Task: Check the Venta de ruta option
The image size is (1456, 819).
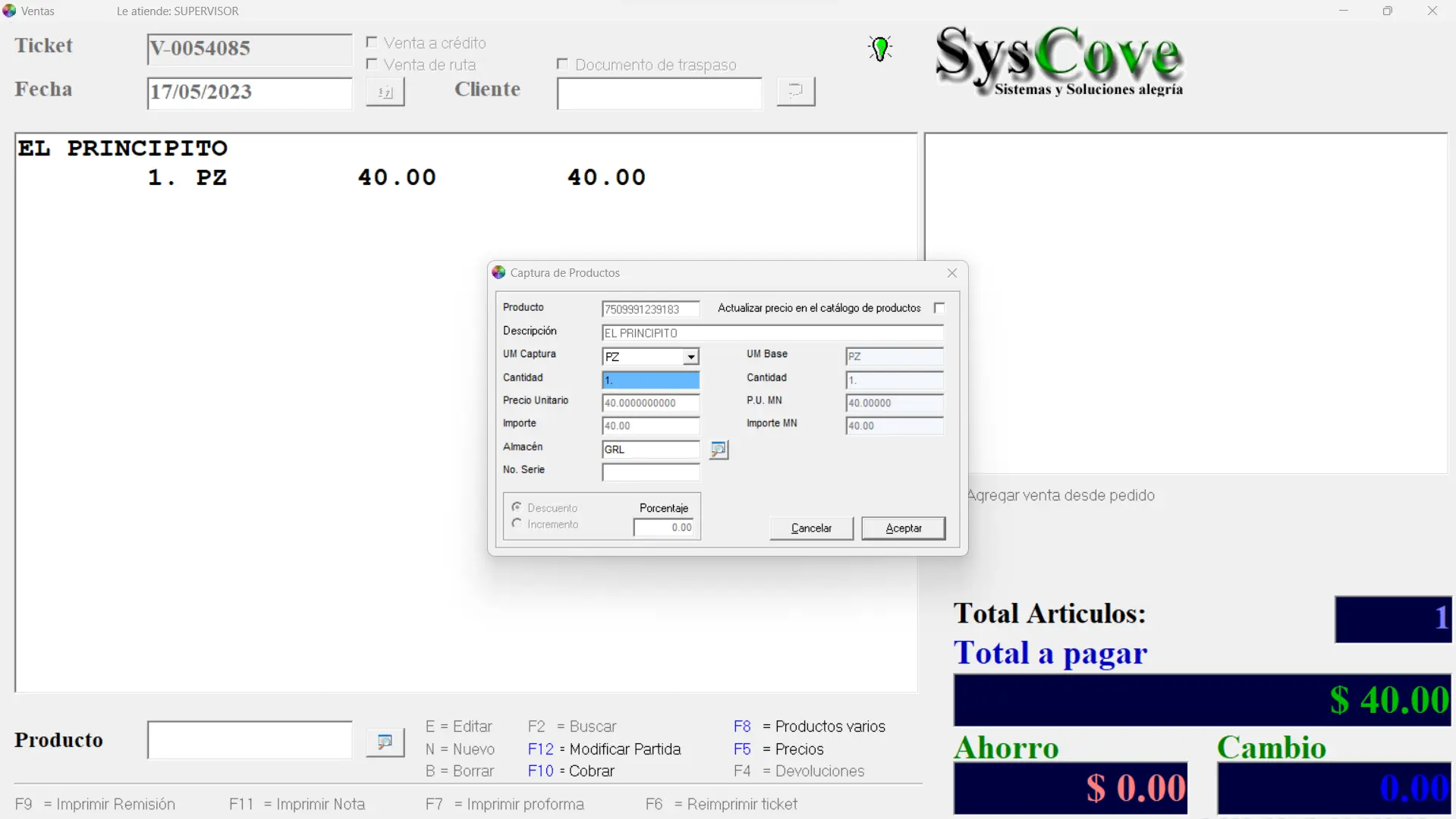Action: click(x=372, y=64)
